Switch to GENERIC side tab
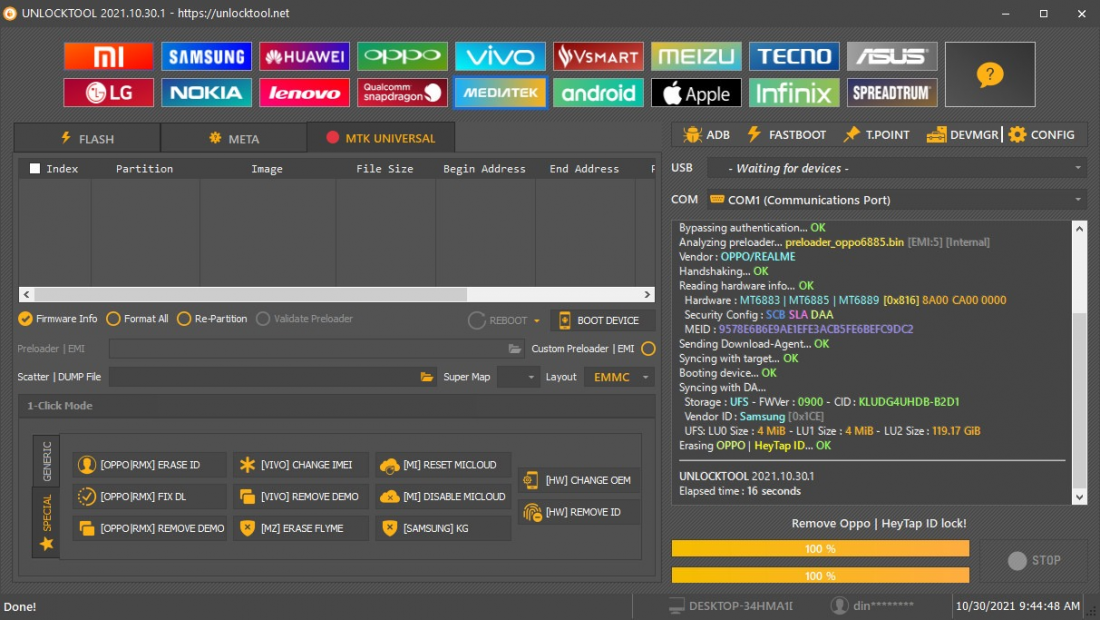1100x620 pixels. (x=46, y=461)
